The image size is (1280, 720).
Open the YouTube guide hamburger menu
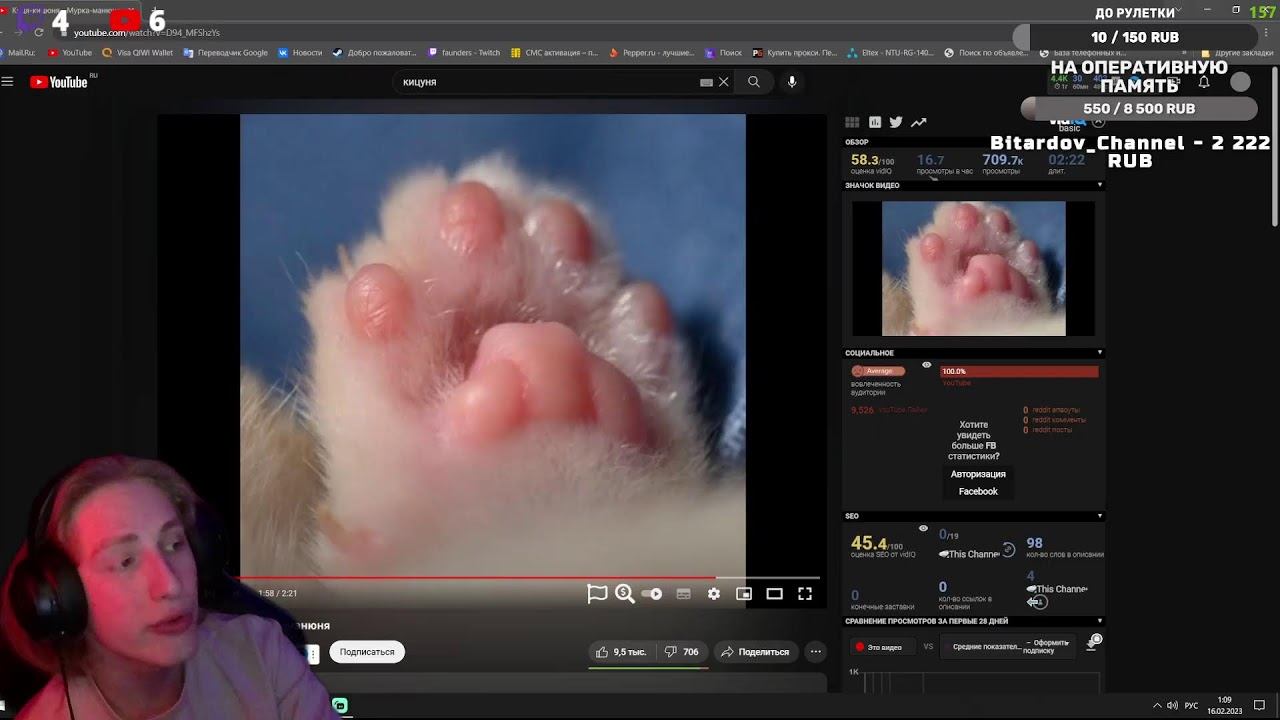7,82
